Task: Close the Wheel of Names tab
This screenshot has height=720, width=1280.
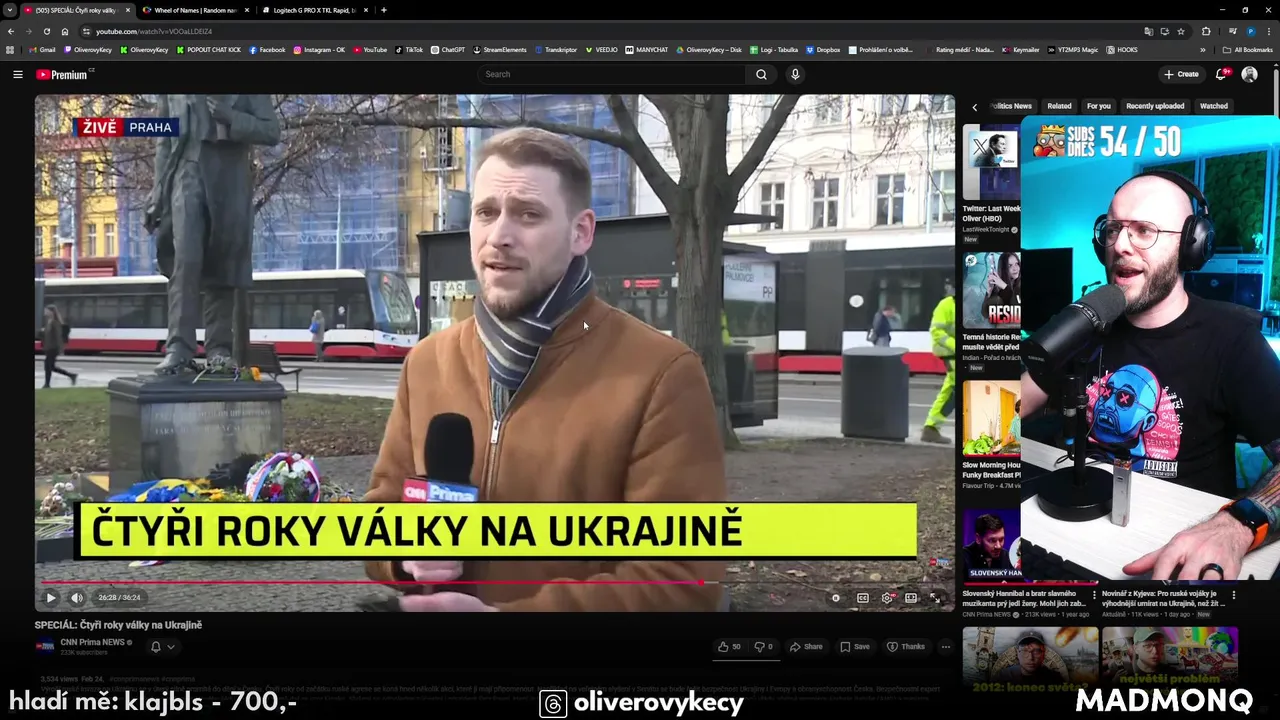Action: coord(247,10)
